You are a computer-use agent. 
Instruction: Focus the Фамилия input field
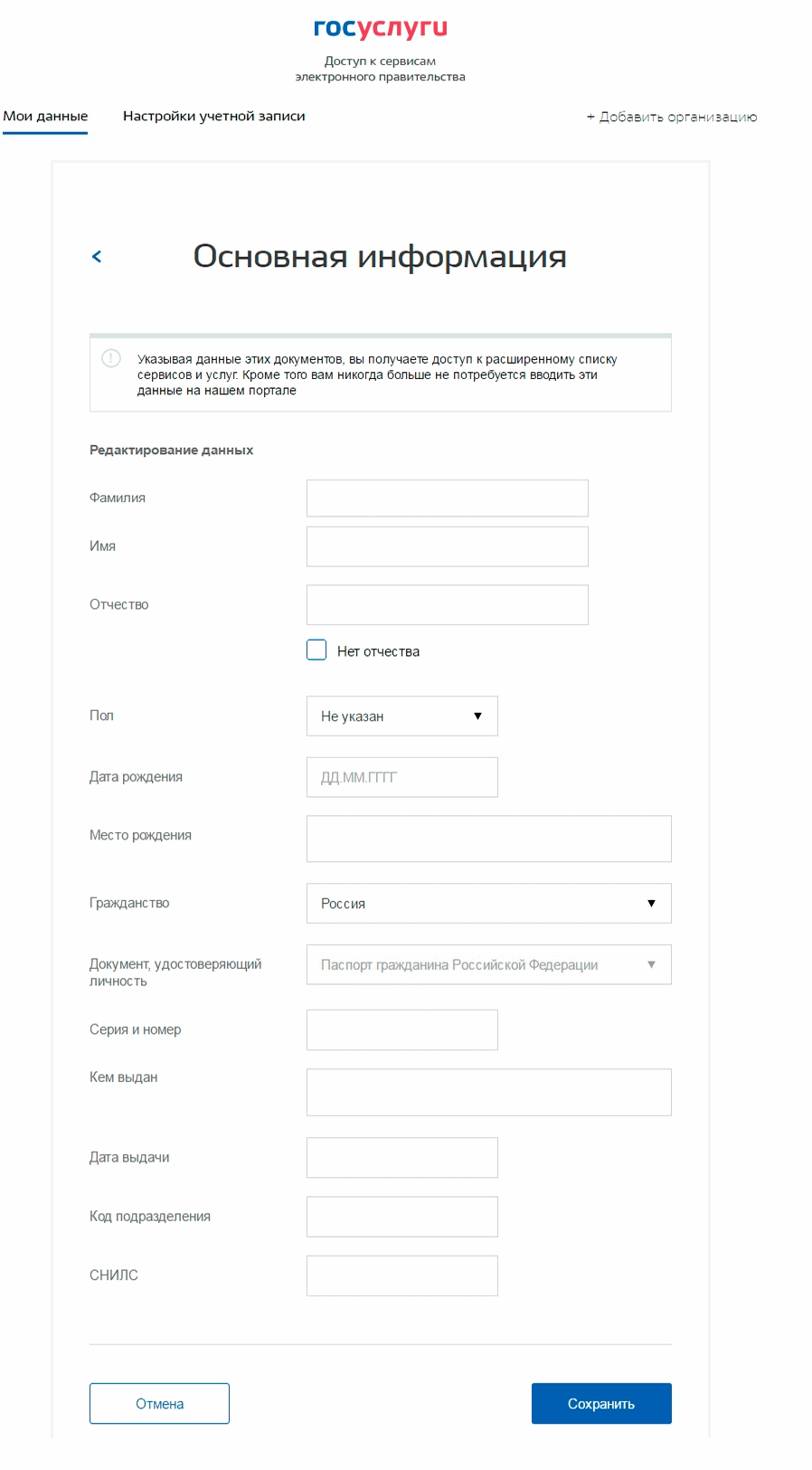click(448, 498)
